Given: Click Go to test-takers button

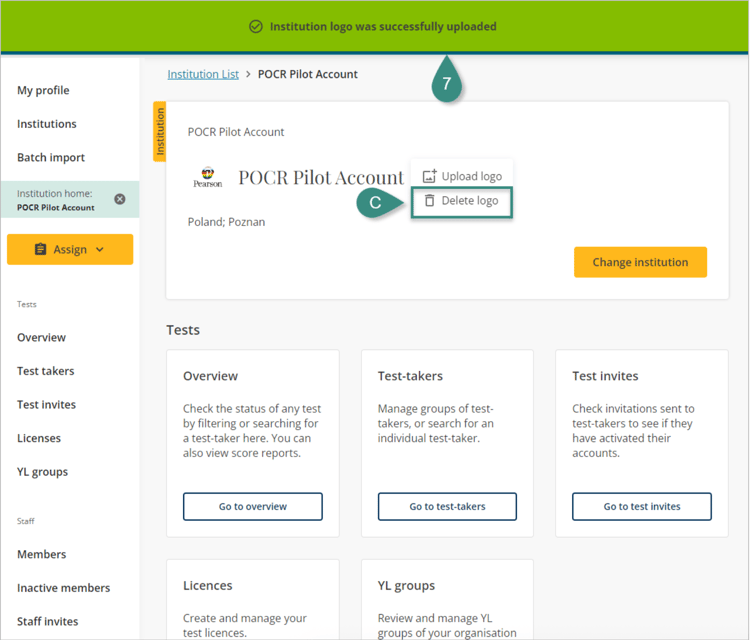Looking at the screenshot, I should (447, 507).
